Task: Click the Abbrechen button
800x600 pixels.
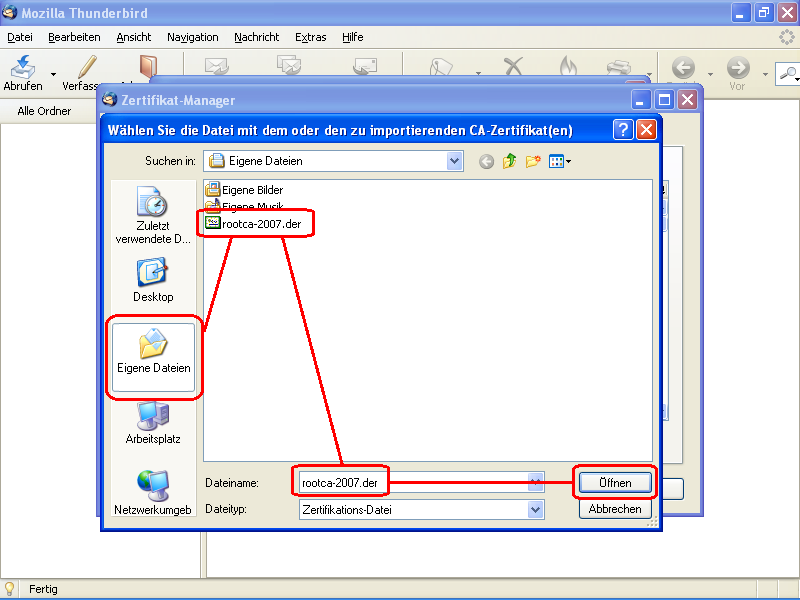Action: 615,509
